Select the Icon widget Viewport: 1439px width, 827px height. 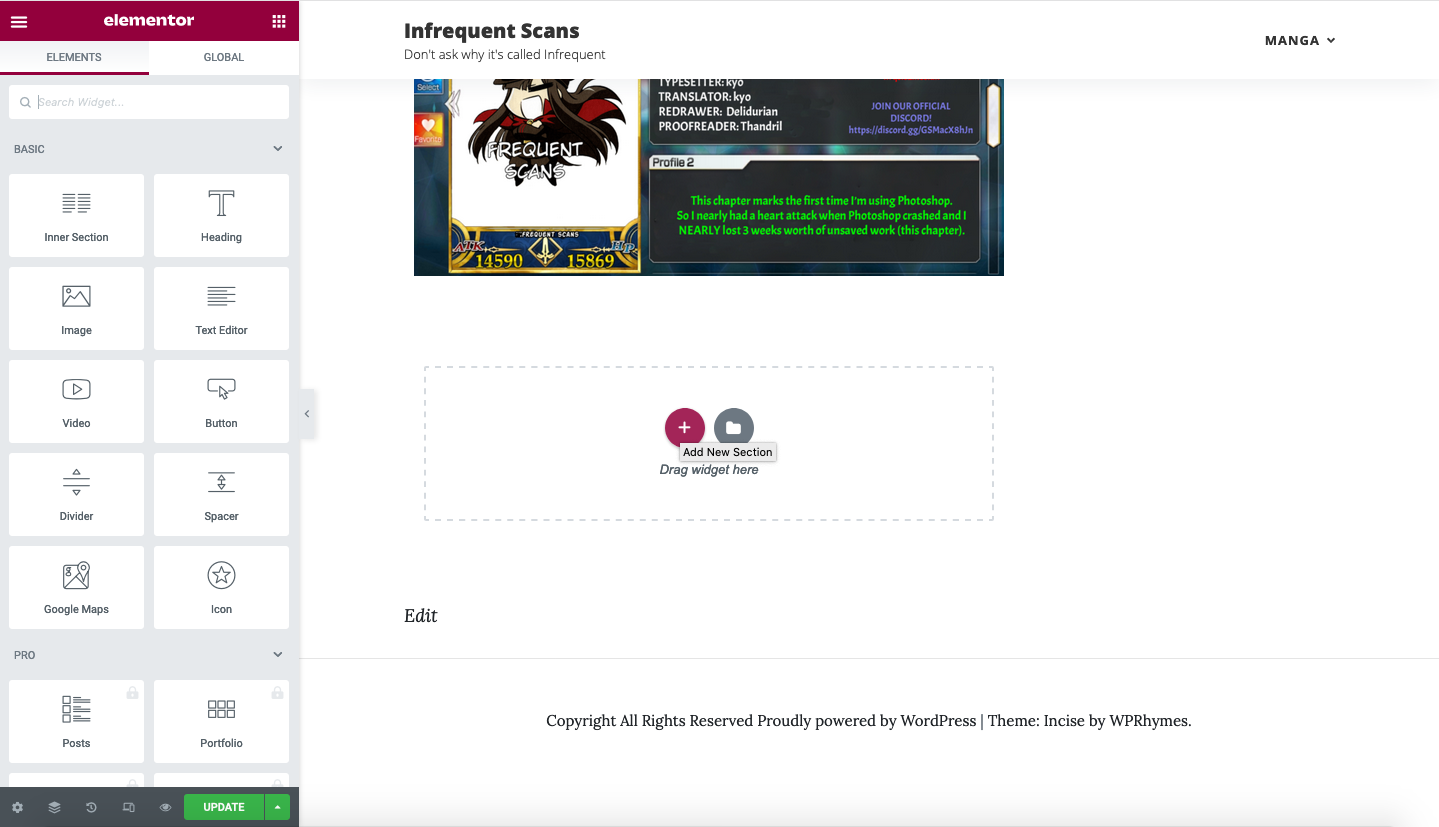(x=221, y=587)
